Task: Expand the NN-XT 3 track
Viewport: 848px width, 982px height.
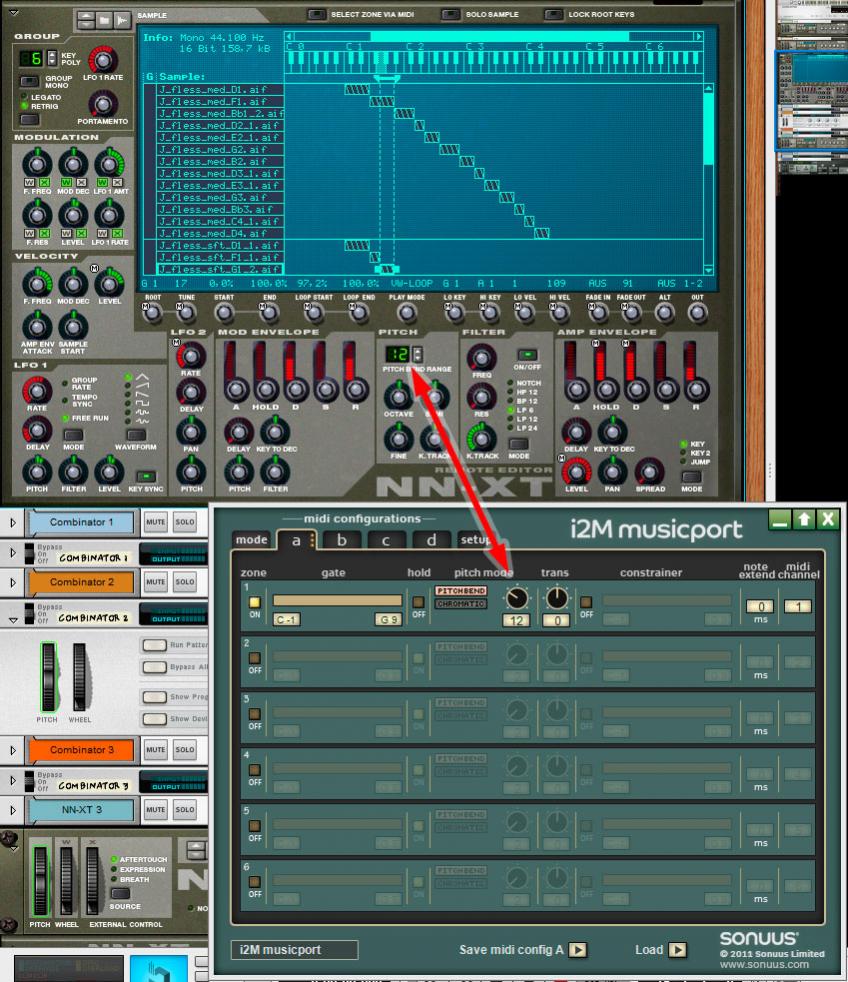Action: 12,808
